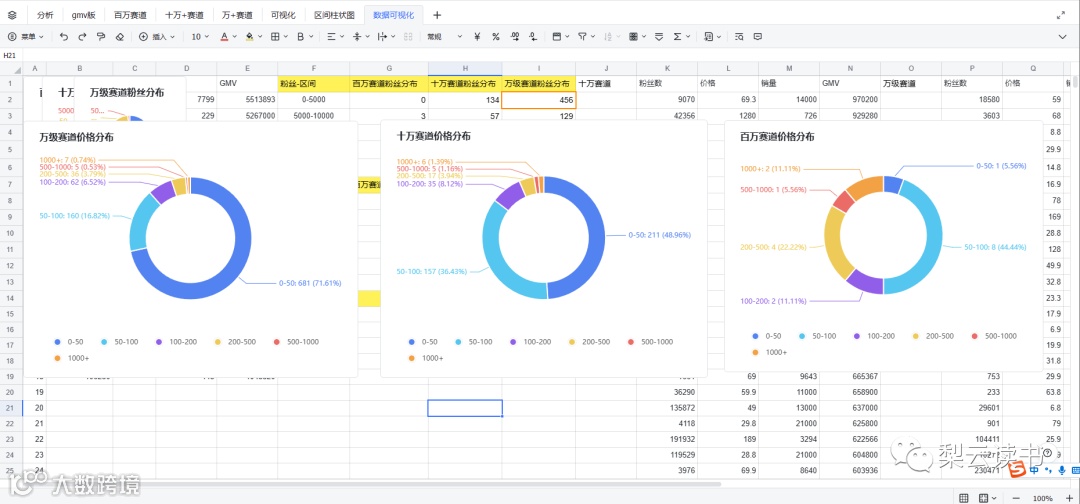Switch to the 十万+赛道 sheet tab
The height and width of the screenshot is (504, 1080).
(184, 14)
